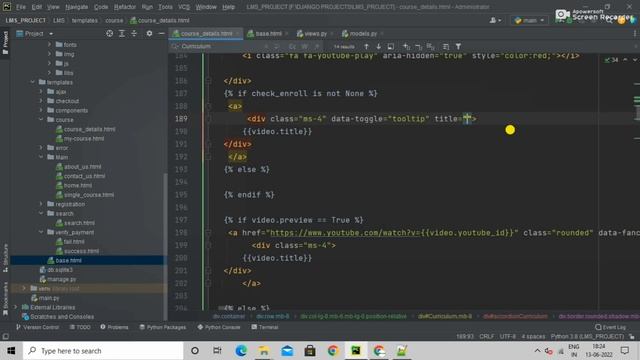This screenshot has height=360, width=640.
Task: Collapse the templates folder
Action: coord(32,82)
